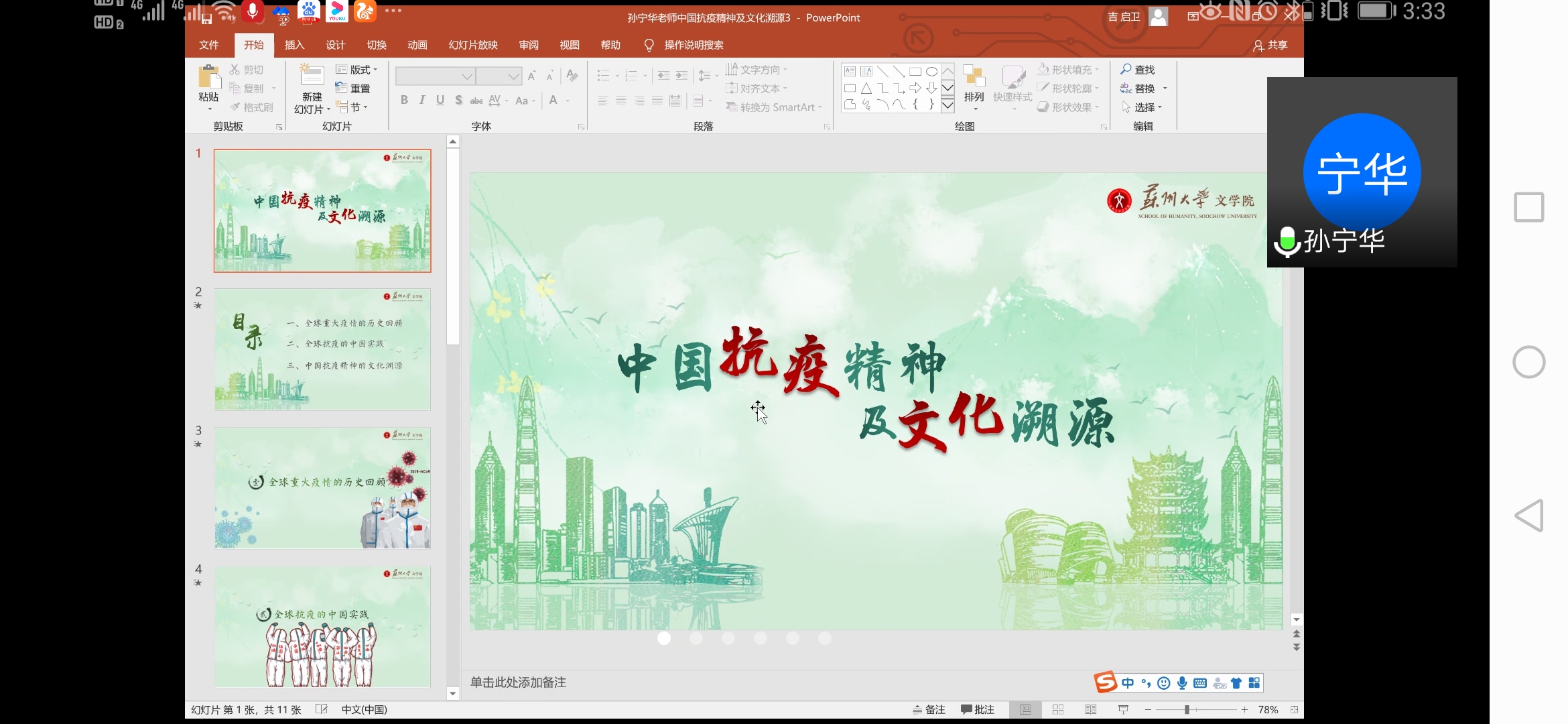Toggle the Comments (批注) pane button
Screen dimensions: 1568x724
point(977,709)
